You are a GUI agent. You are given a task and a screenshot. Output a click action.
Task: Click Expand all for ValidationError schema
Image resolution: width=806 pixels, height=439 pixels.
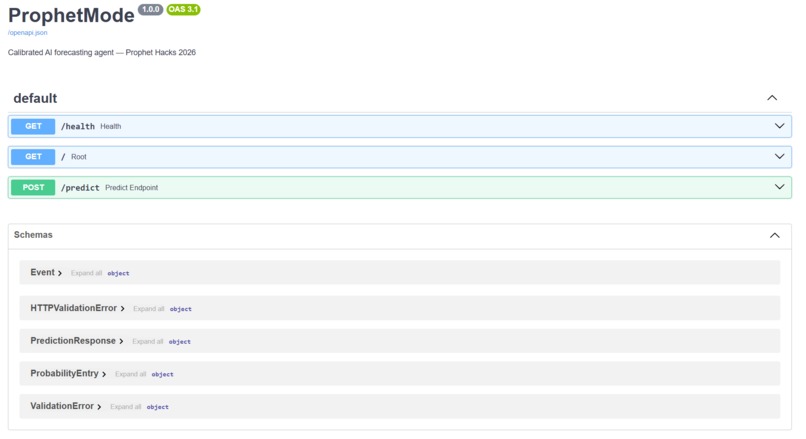click(125, 407)
